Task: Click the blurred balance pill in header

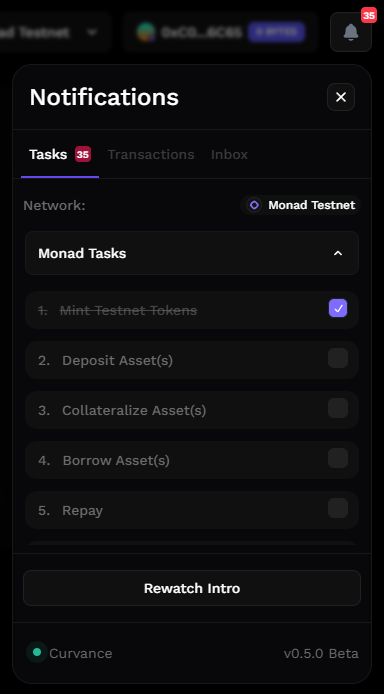Action: coord(276,32)
